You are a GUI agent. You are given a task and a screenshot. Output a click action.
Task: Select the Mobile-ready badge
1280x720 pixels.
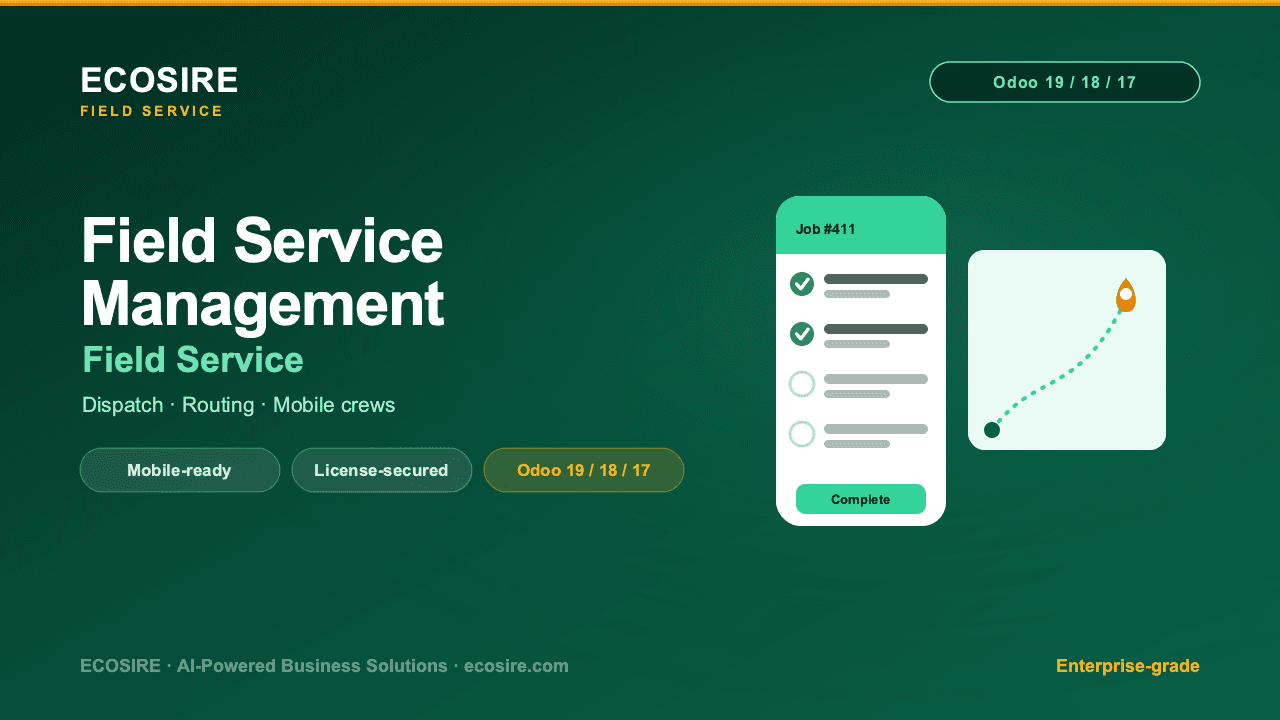[x=180, y=470]
